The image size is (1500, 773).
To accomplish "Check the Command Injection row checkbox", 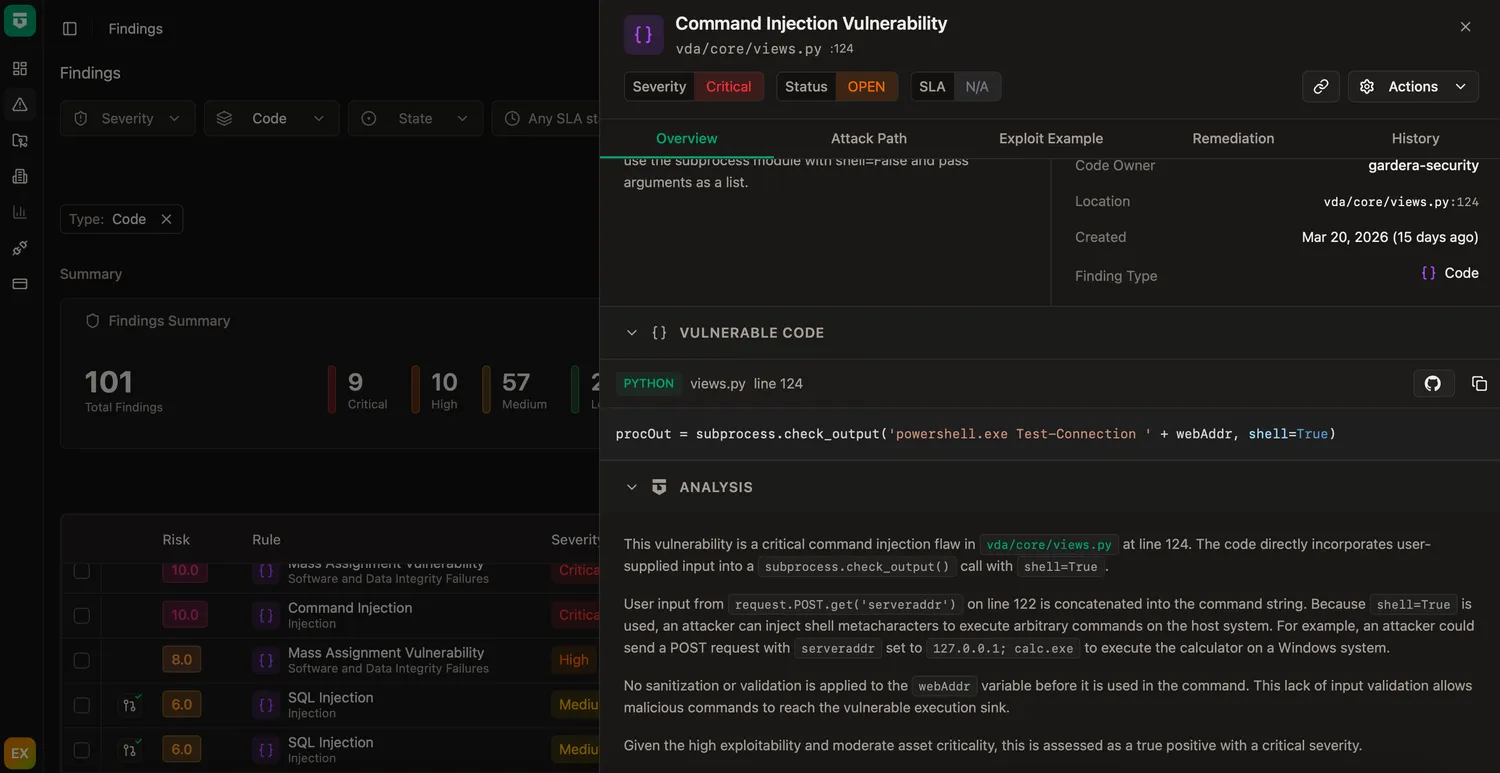I will tap(82, 616).
